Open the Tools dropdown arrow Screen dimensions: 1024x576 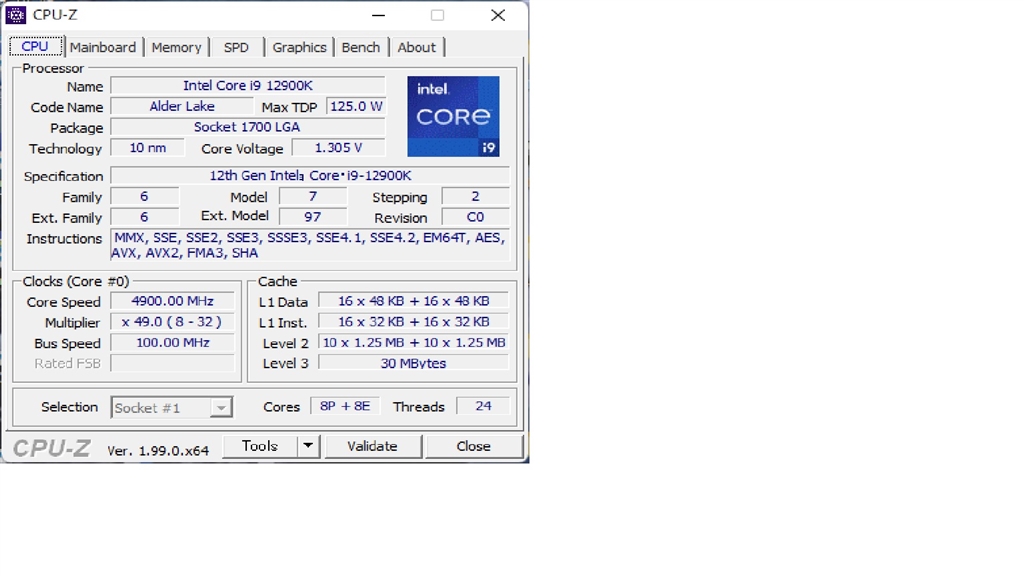pos(309,446)
